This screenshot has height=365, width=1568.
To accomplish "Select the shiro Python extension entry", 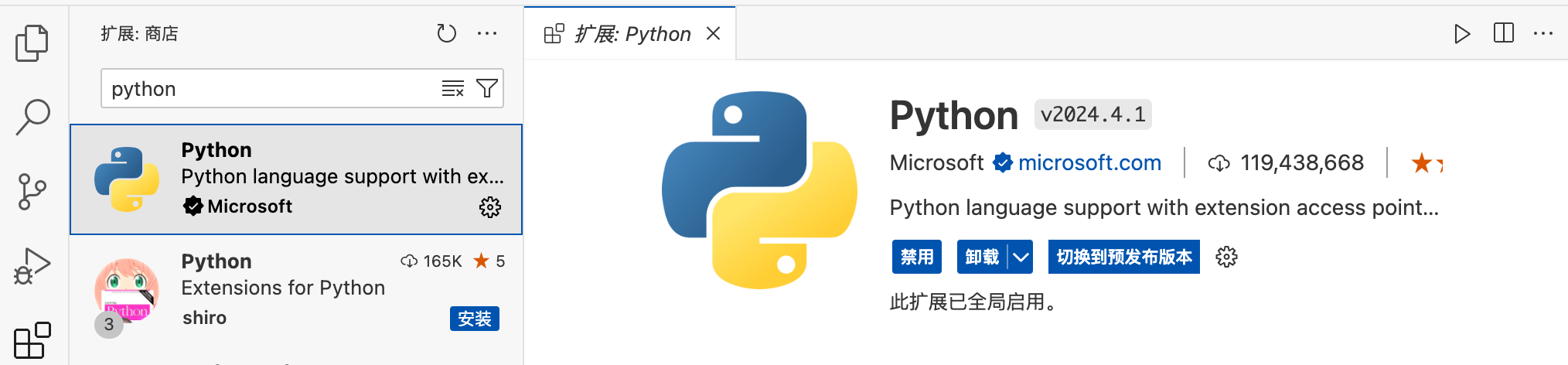I will (296, 291).
